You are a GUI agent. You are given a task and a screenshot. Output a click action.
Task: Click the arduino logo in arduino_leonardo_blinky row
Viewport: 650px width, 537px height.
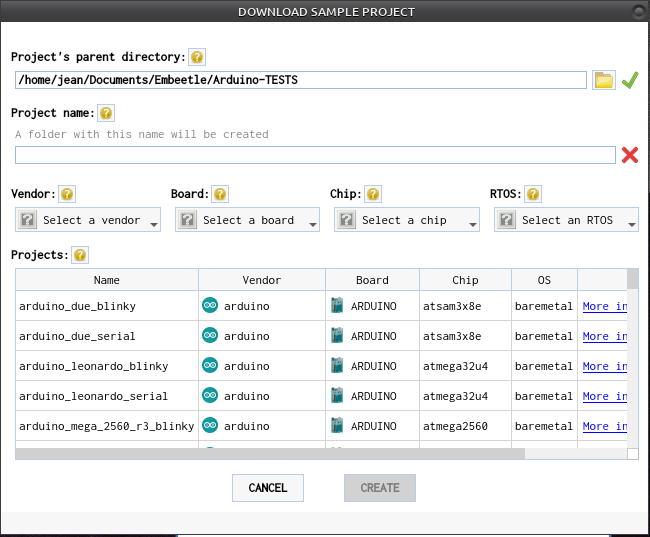210,365
